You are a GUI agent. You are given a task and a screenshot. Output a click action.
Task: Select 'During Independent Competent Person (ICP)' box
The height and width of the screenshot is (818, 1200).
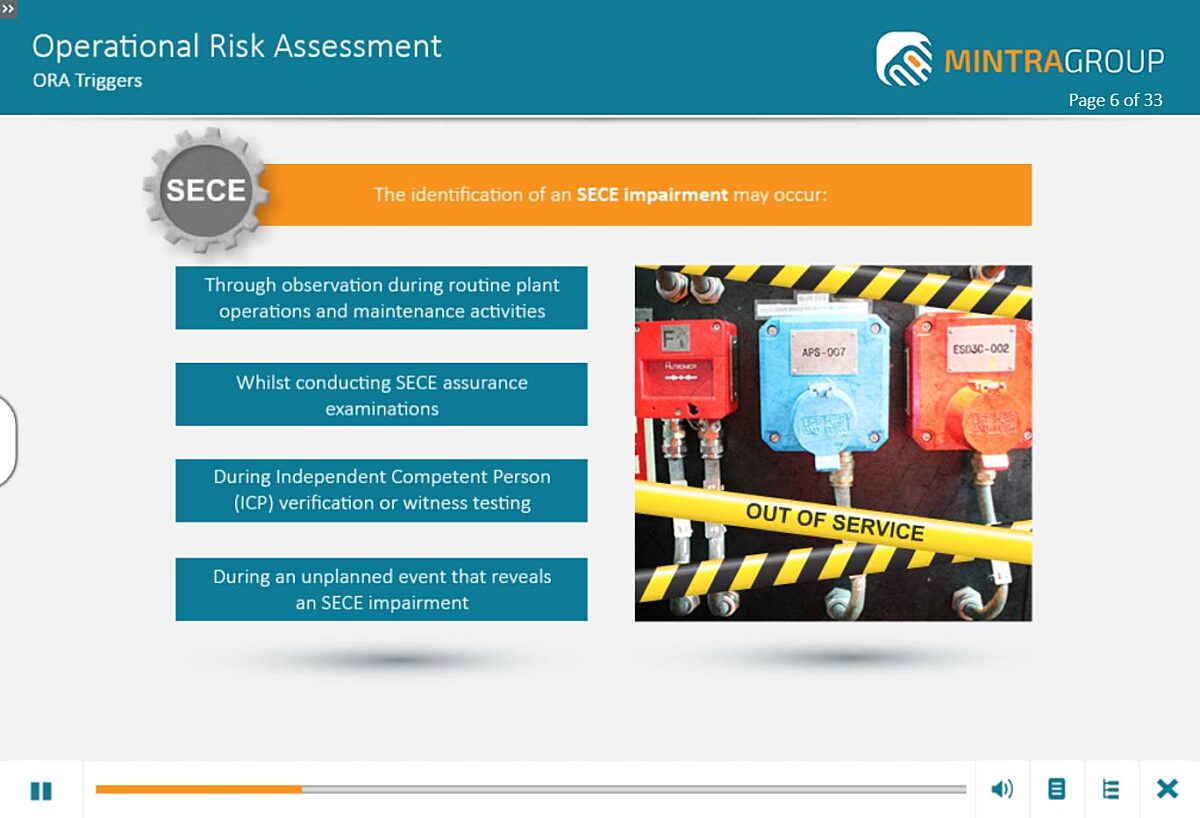pyautogui.click(x=382, y=490)
